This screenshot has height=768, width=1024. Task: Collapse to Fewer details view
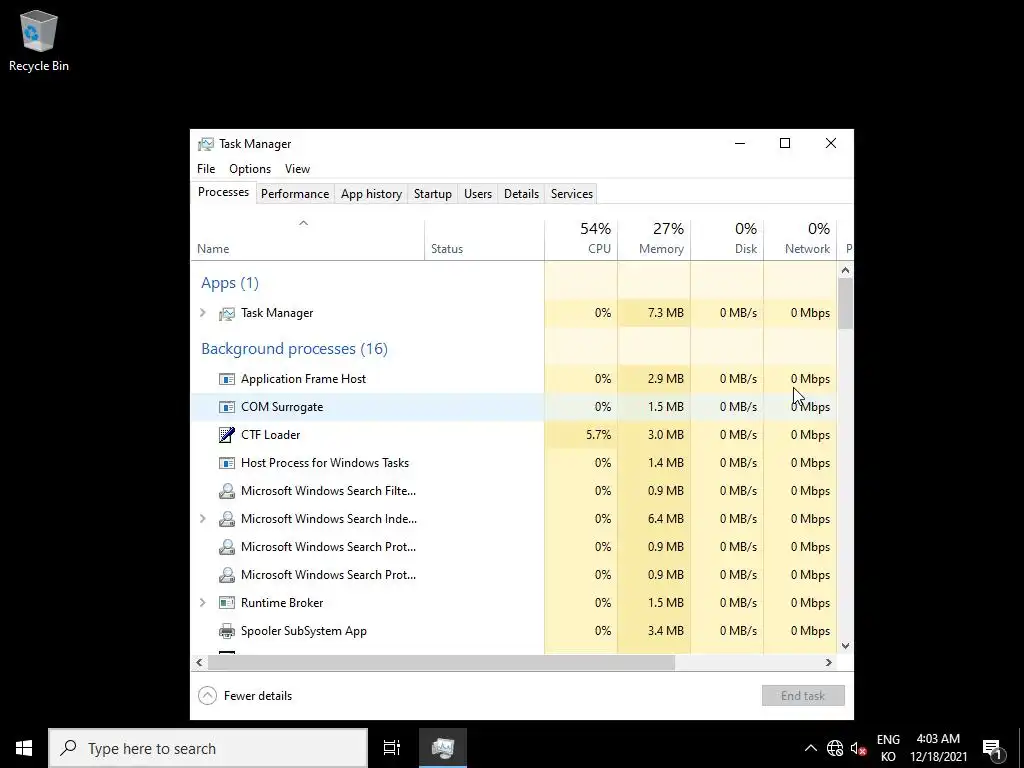click(246, 696)
